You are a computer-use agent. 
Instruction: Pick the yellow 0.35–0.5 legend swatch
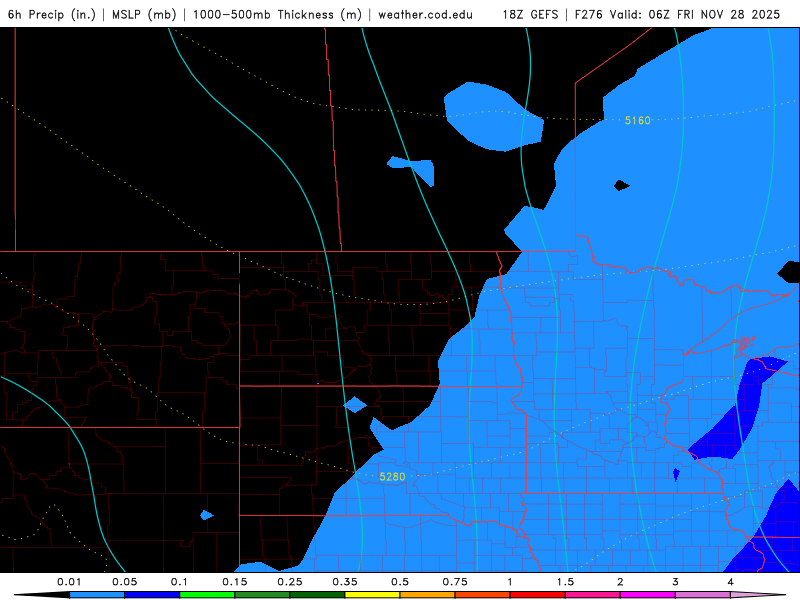[372, 595]
